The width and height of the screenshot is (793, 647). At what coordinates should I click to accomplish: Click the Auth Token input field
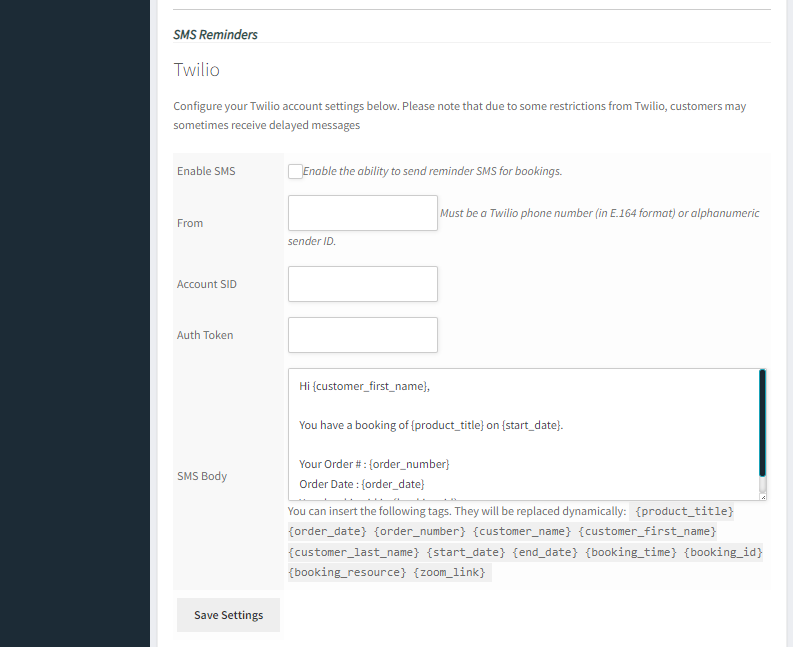(x=363, y=335)
